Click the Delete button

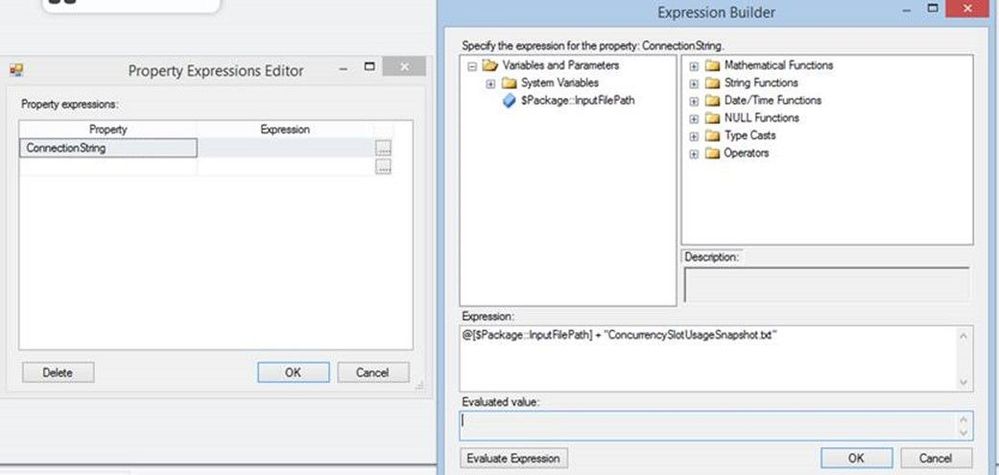(x=58, y=372)
